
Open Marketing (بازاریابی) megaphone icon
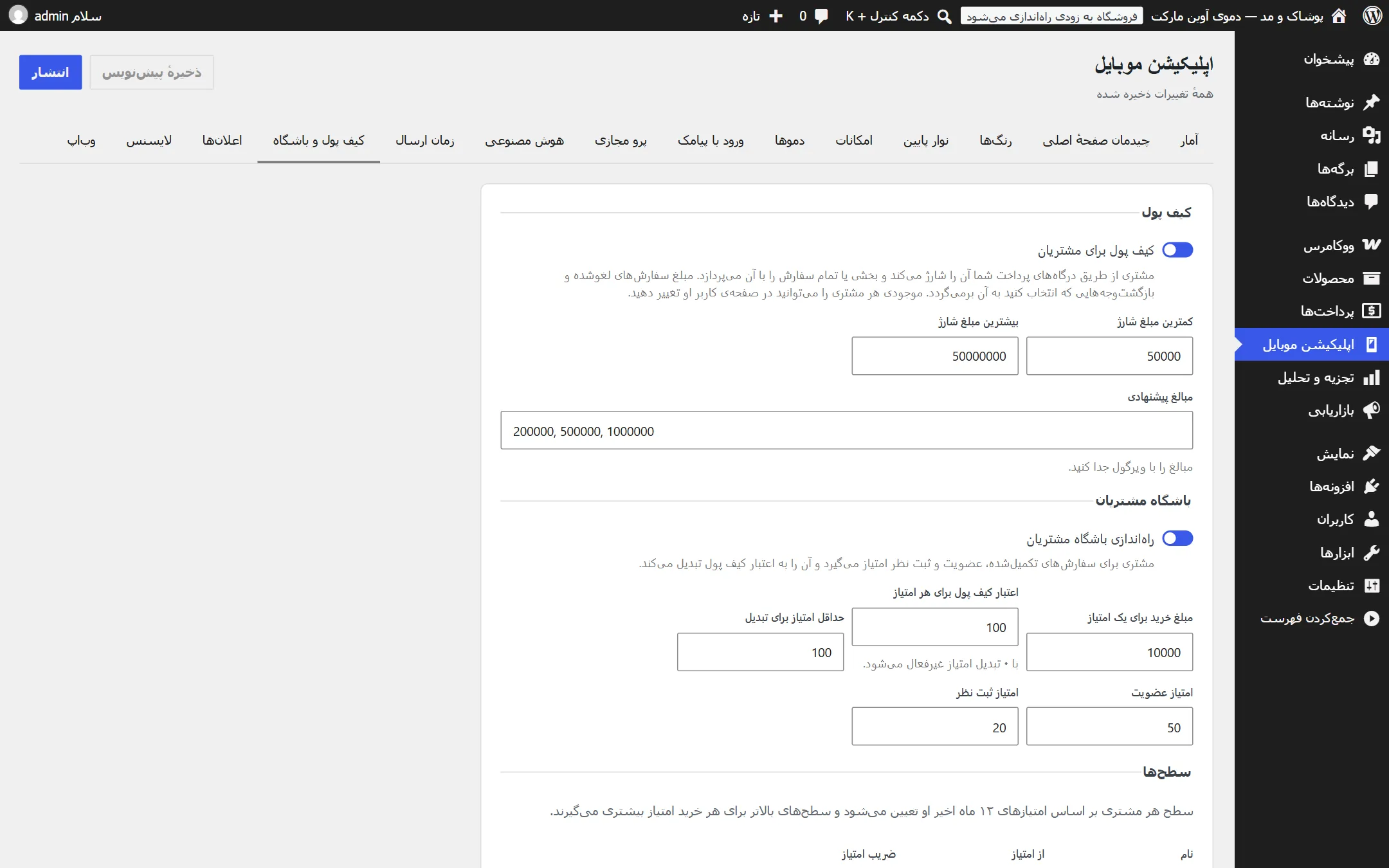coord(1371,410)
